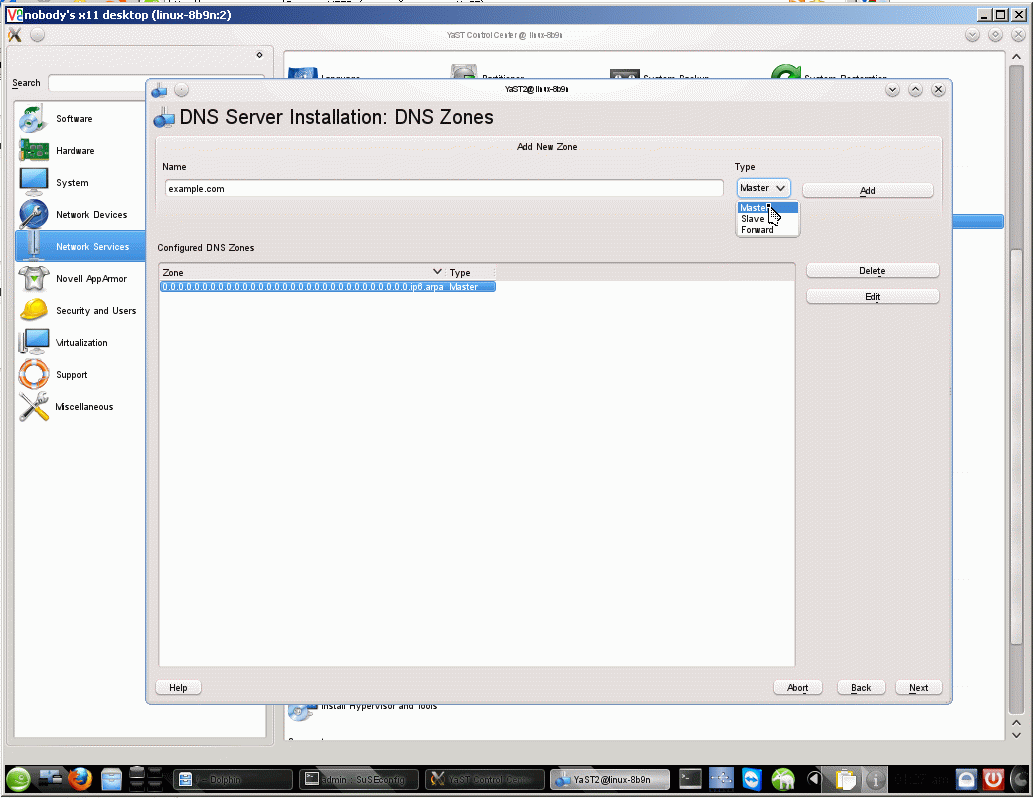Image resolution: width=1033 pixels, height=798 pixels.
Task: Switch to YaST2@linux-8b9n taskbar entry
Action: pos(610,780)
